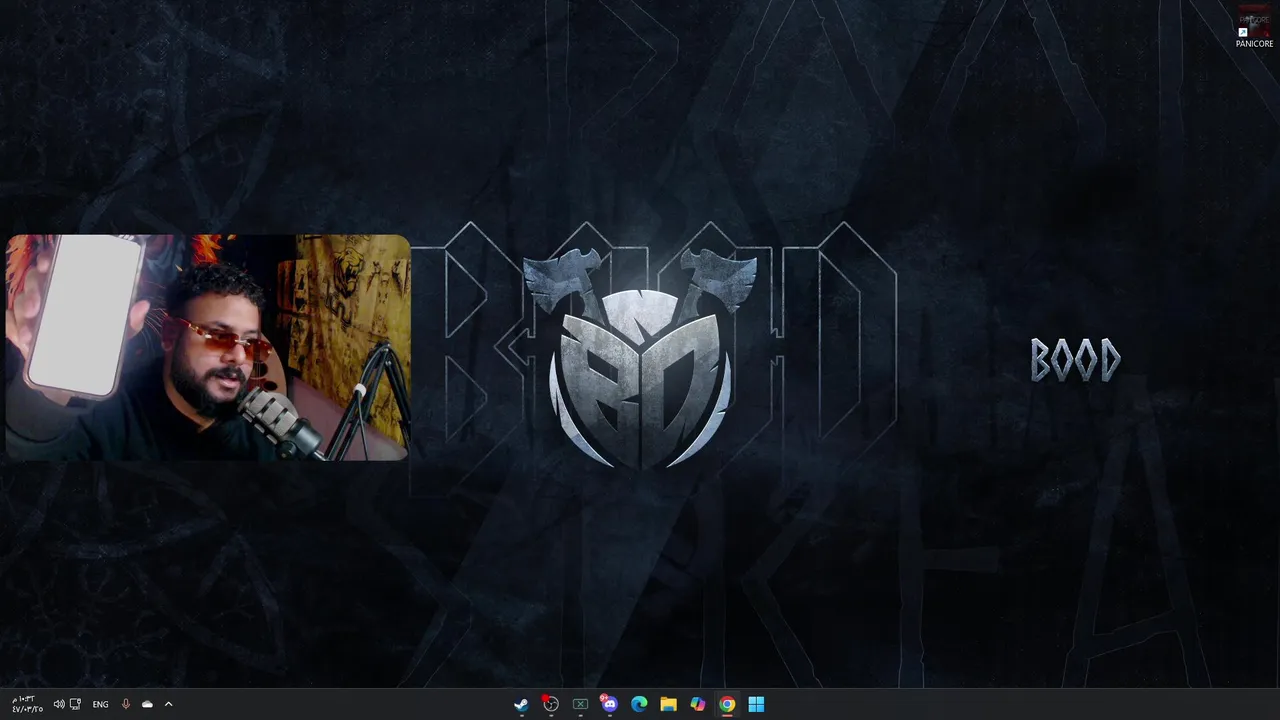This screenshot has height=720, width=1280.
Task: Open File Explorer folder icon
Action: (x=668, y=704)
